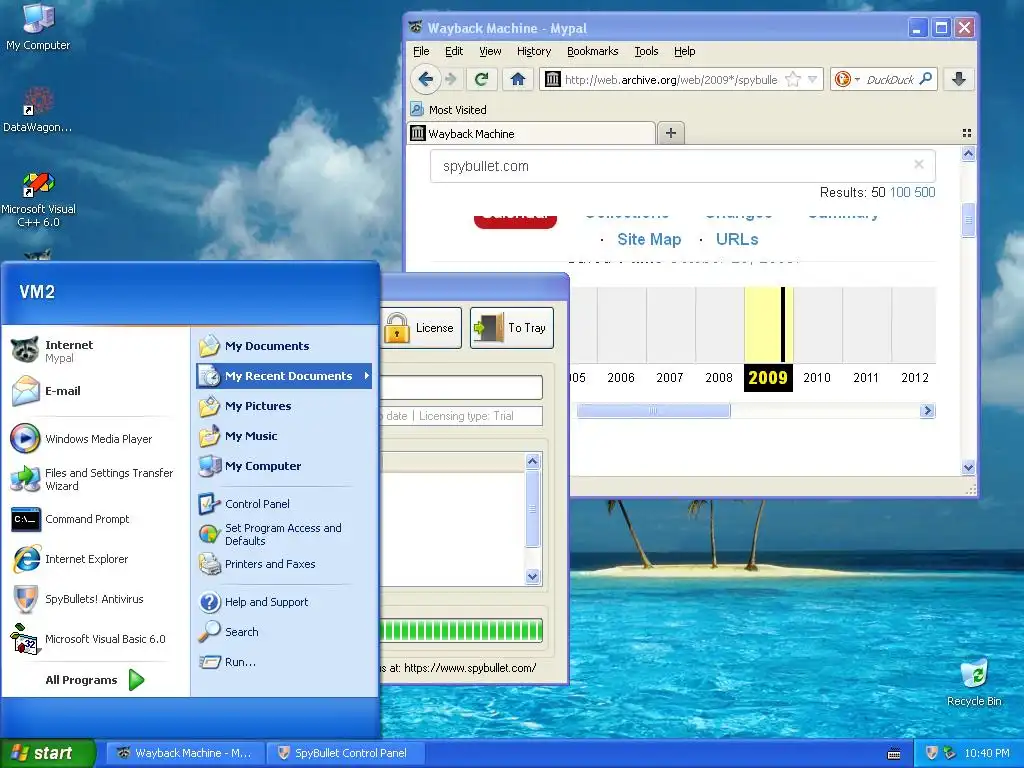Open the Recycle Bin on the desktop

click(x=974, y=682)
